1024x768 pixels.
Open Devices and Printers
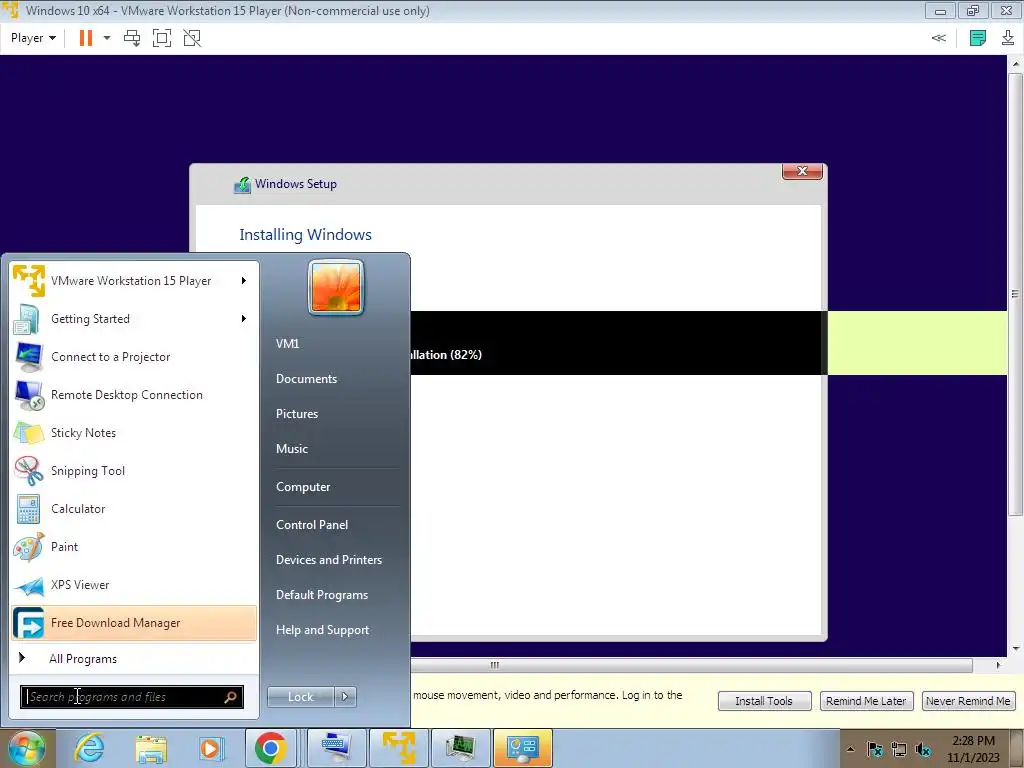[x=328, y=560]
